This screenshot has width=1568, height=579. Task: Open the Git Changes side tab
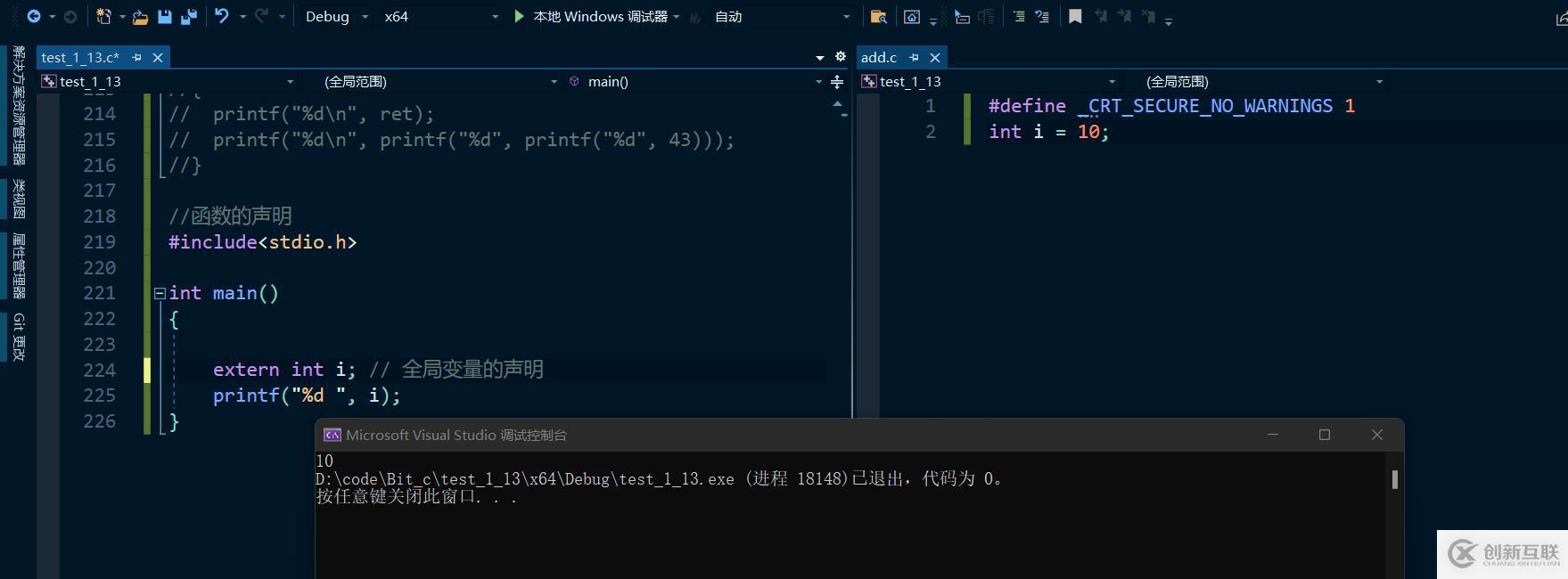click(19, 337)
